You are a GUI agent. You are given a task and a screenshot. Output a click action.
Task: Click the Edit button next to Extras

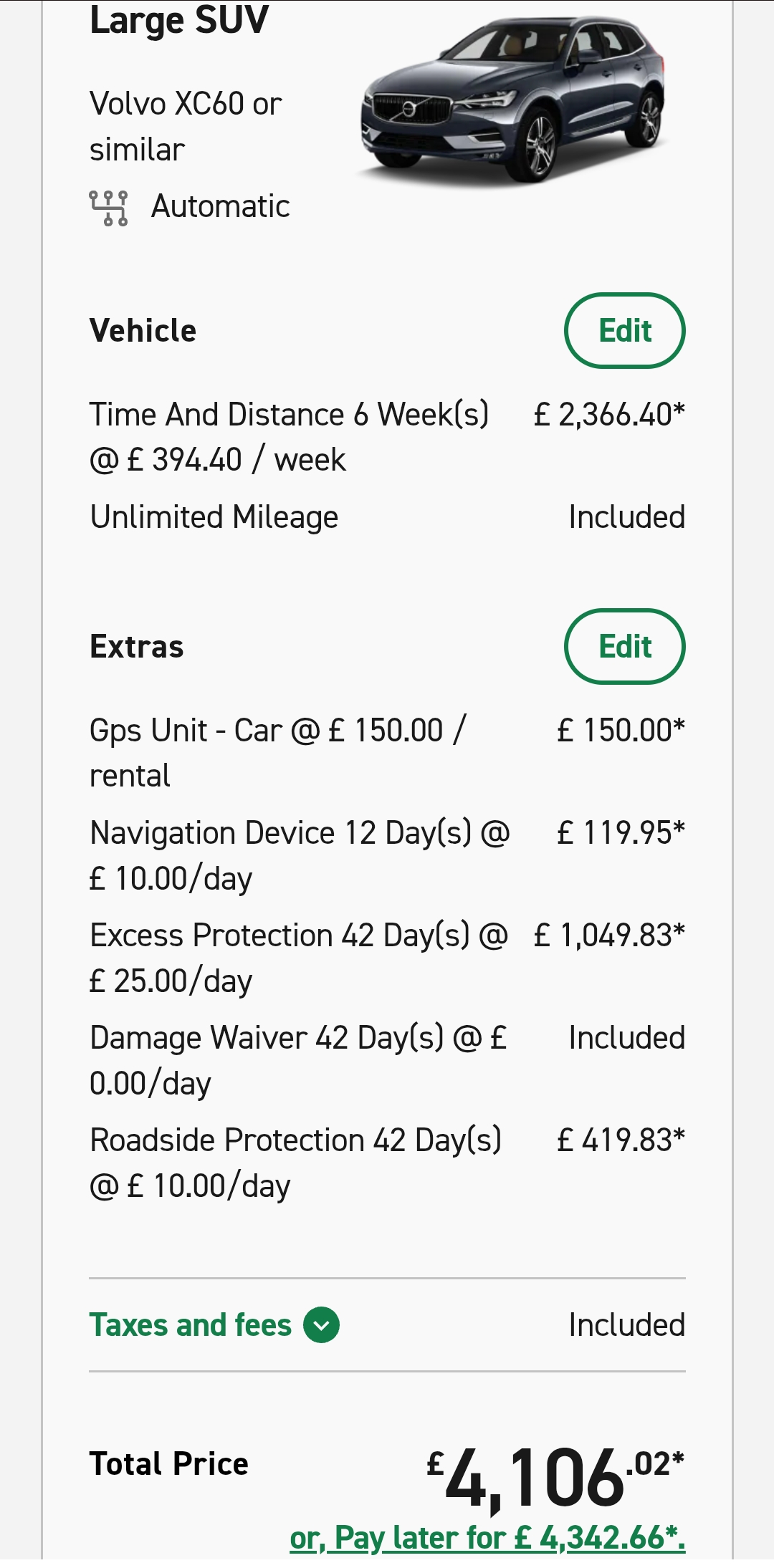click(x=625, y=647)
